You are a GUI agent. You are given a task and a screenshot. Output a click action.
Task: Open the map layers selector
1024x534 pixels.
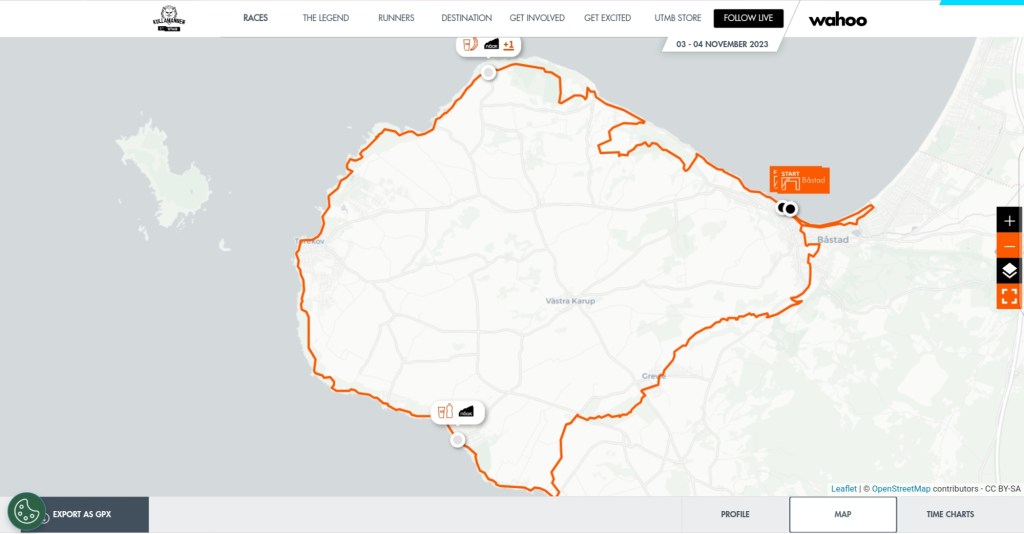(1009, 271)
